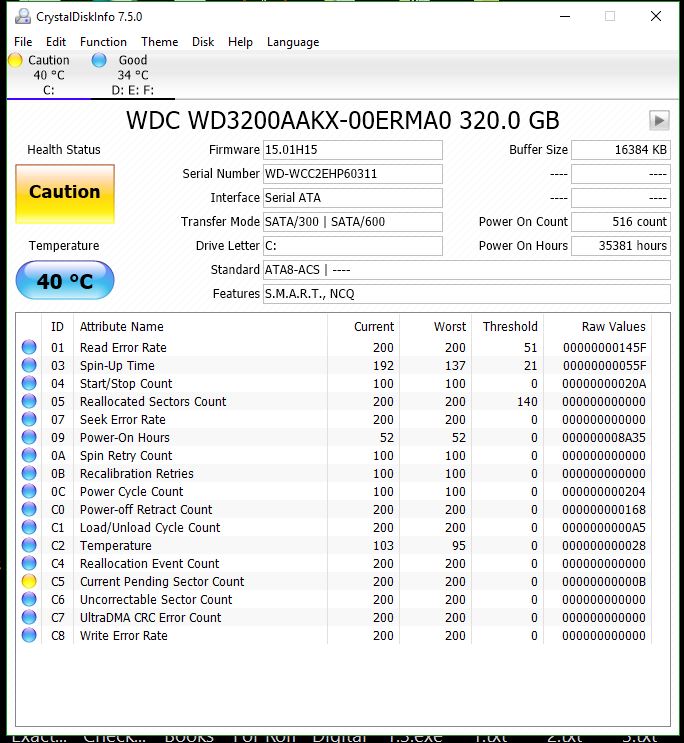Select the Current Pending Sector Count row text

coord(162,581)
